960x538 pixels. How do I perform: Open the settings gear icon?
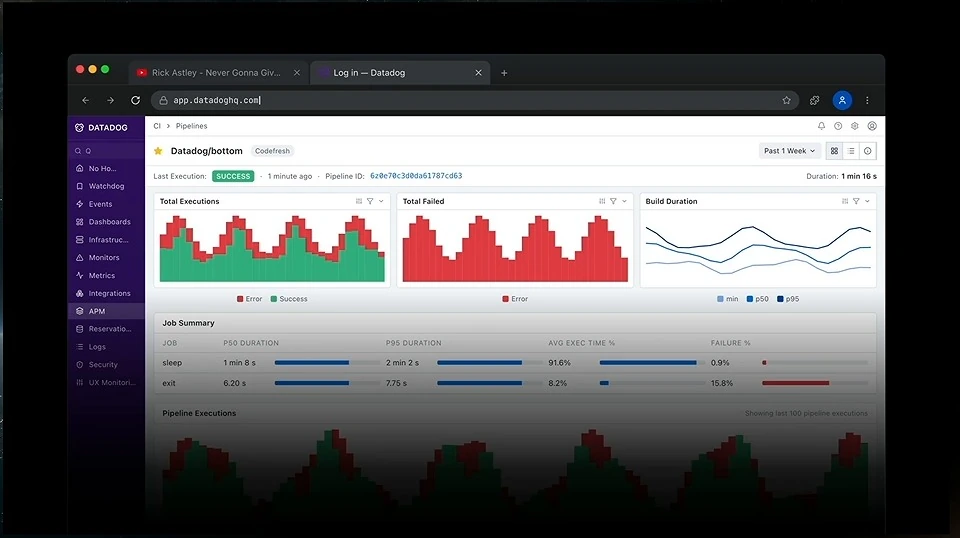[x=855, y=125]
